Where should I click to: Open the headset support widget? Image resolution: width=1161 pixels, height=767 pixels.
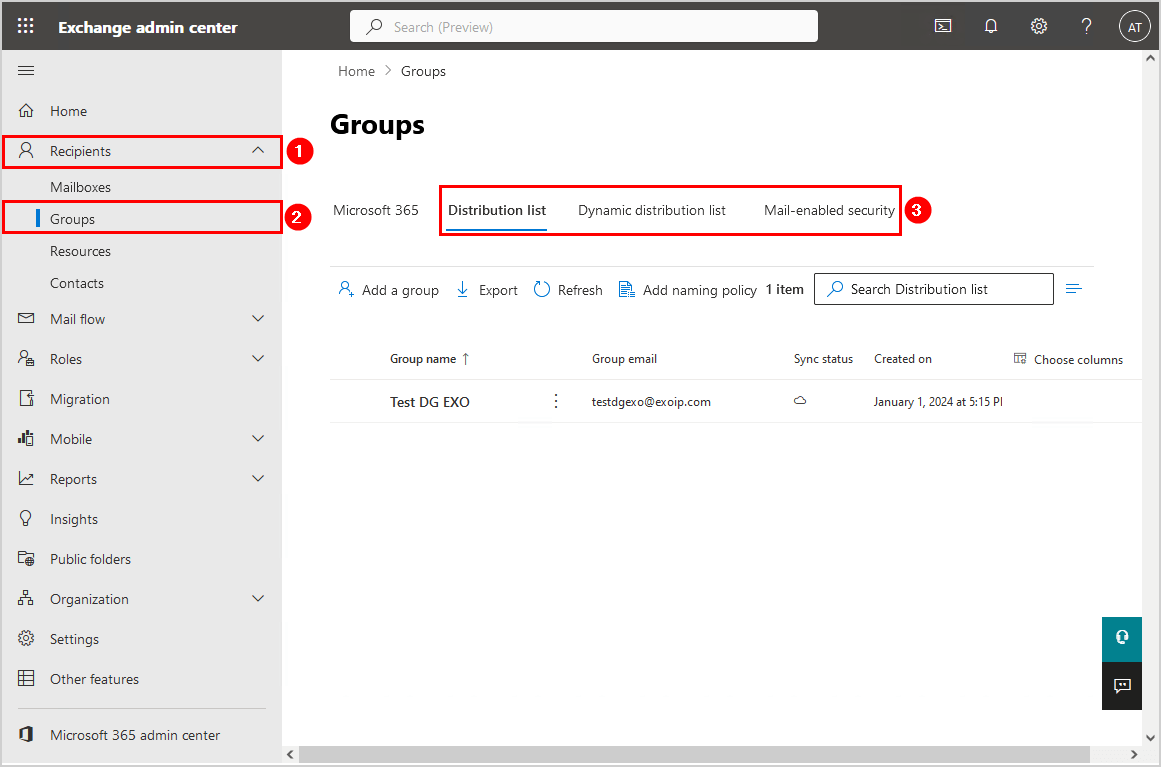click(x=1122, y=637)
